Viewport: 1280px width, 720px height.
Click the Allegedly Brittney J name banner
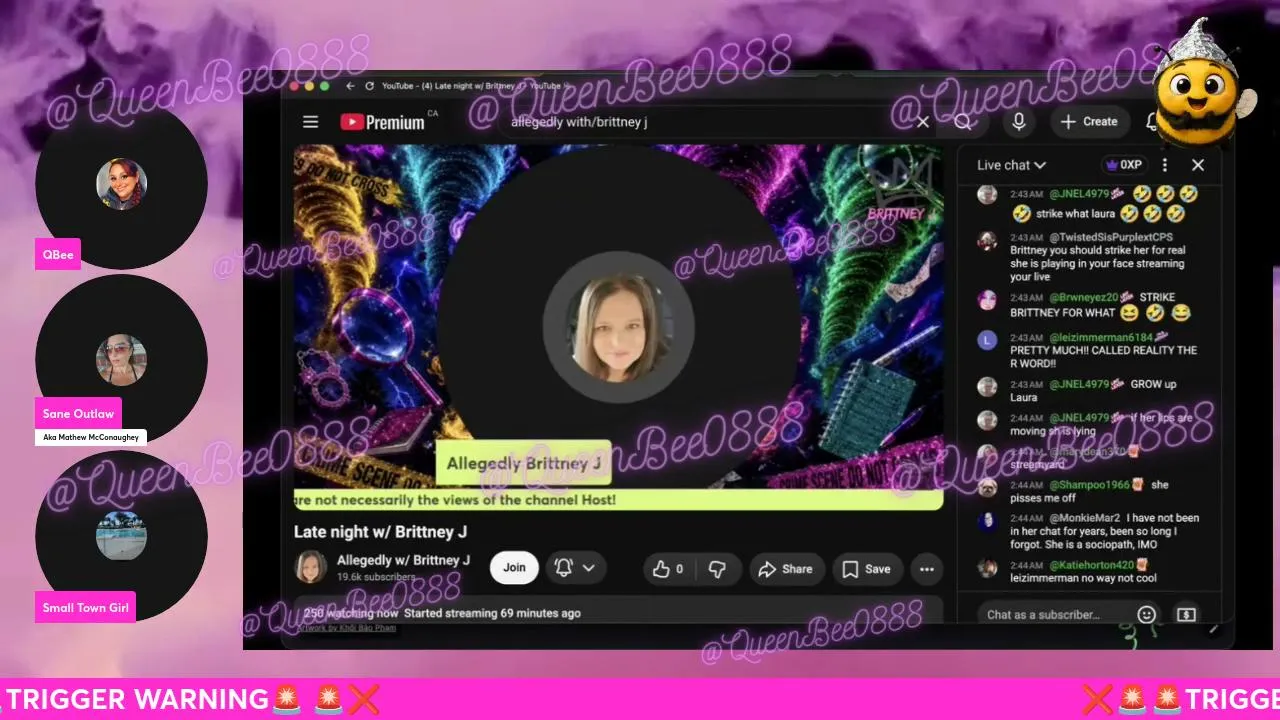[523, 464]
